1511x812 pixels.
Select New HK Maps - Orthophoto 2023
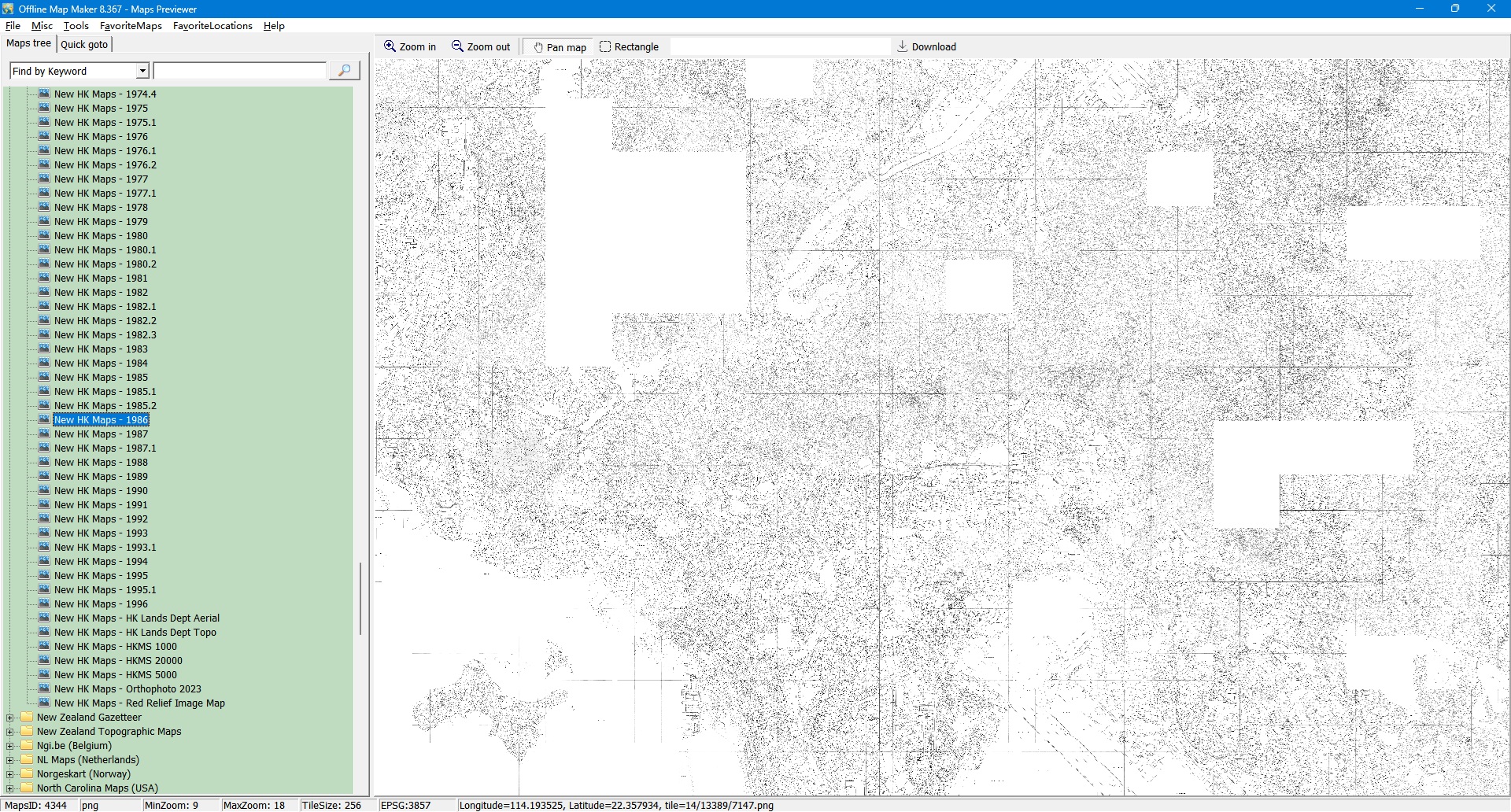(x=127, y=689)
